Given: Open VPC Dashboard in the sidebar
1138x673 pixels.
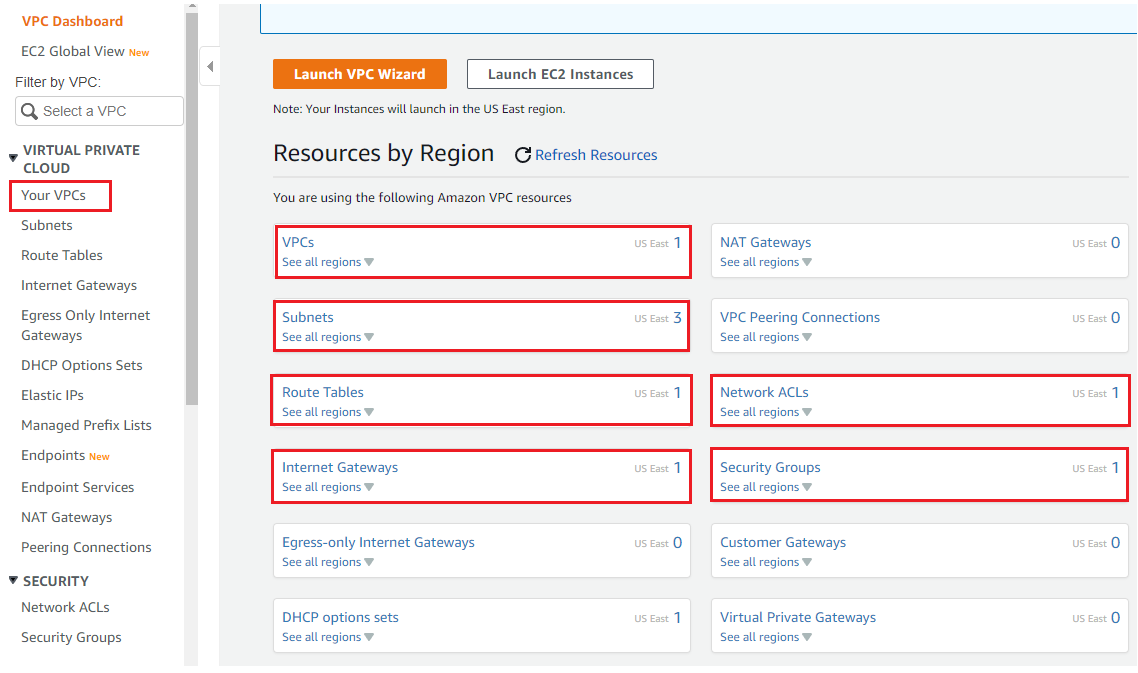Looking at the screenshot, I should click(x=72, y=21).
